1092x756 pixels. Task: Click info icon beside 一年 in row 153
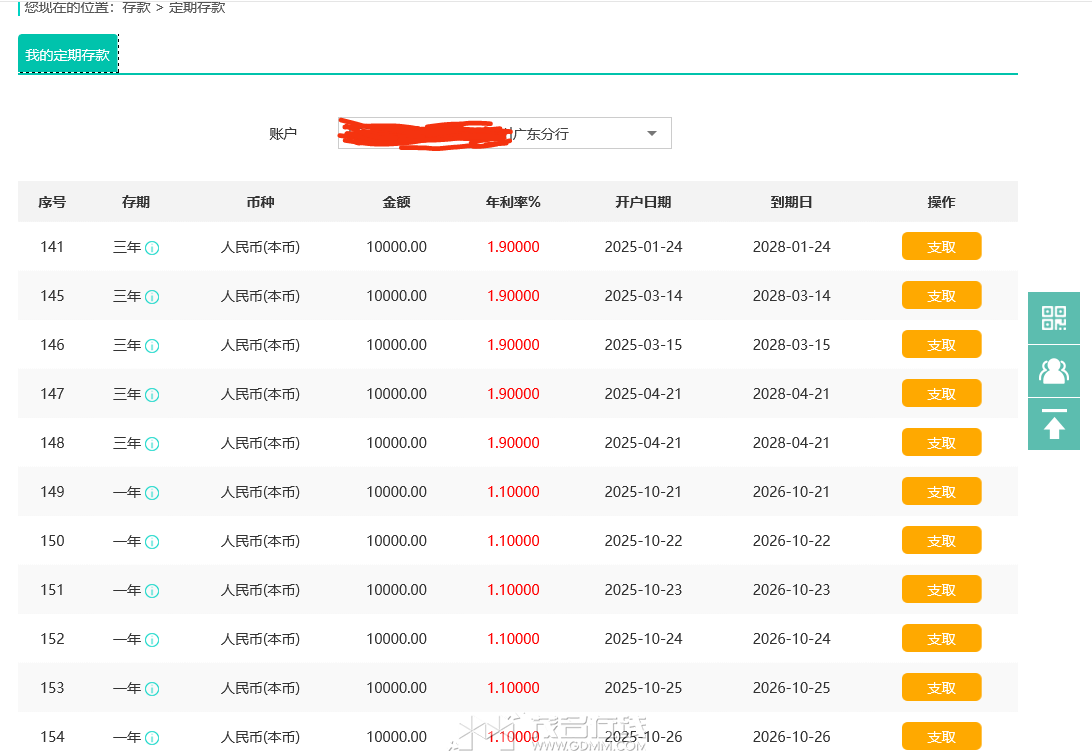point(152,689)
